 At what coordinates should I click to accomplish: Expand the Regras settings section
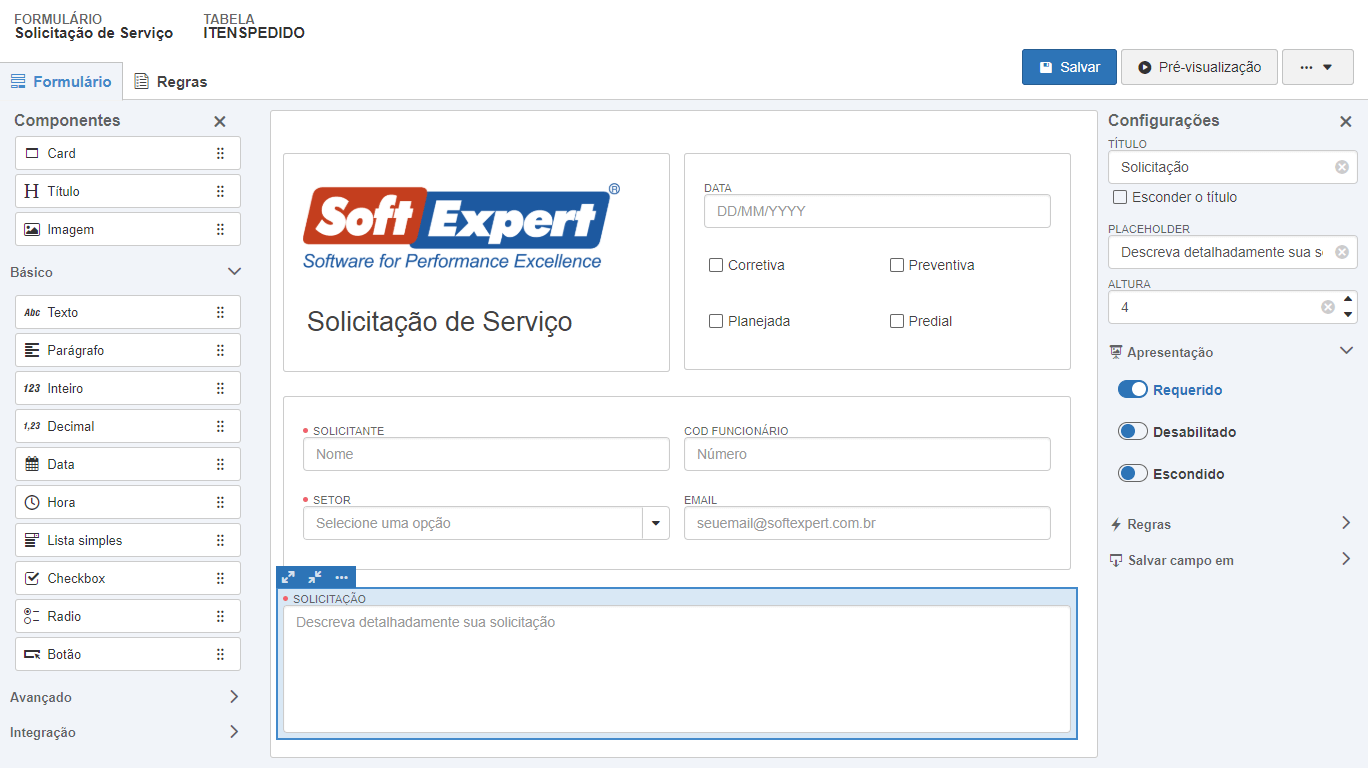pyautogui.click(x=1346, y=523)
